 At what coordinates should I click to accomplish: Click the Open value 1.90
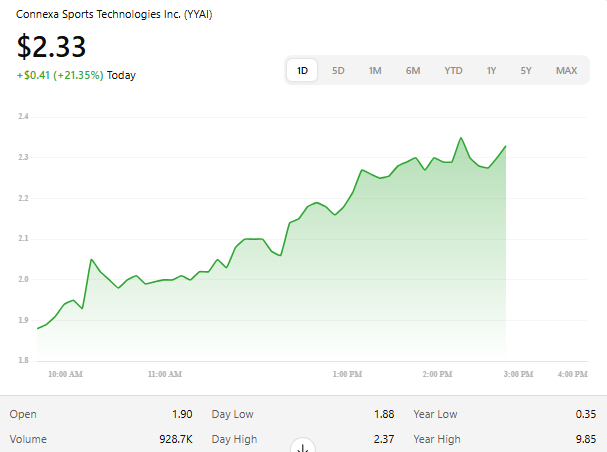(x=182, y=414)
